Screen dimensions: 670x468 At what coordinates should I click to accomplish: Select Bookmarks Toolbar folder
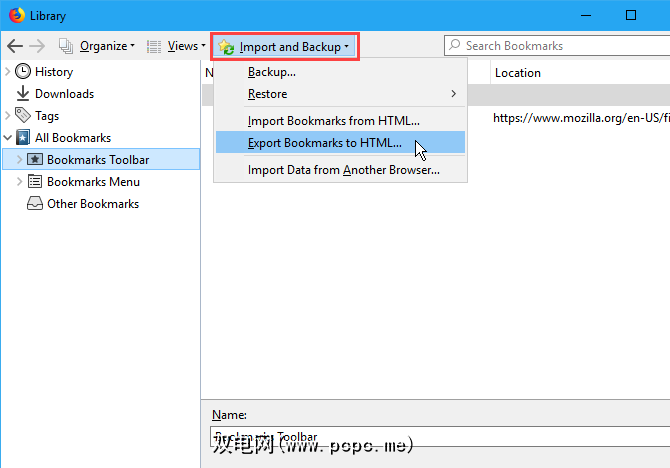pyautogui.click(x=101, y=159)
